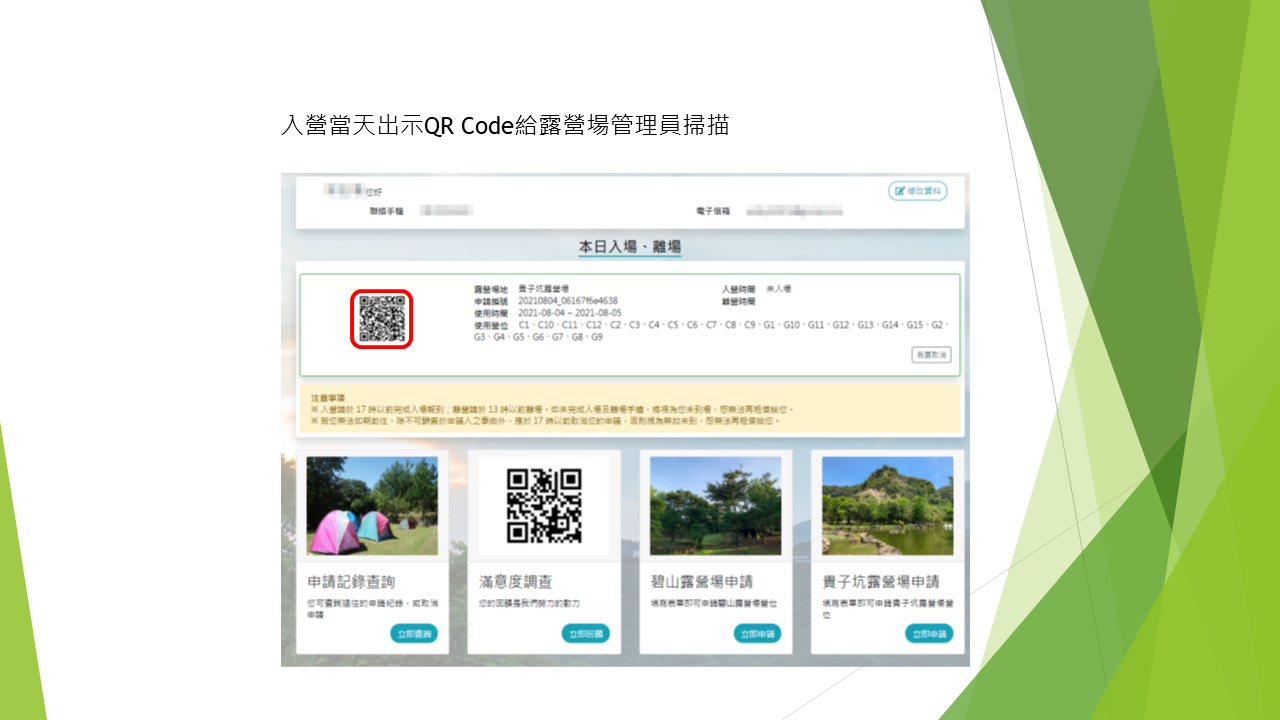
Task: Click 立即申請 under 碧山露營場申請
Action: tap(758, 633)
